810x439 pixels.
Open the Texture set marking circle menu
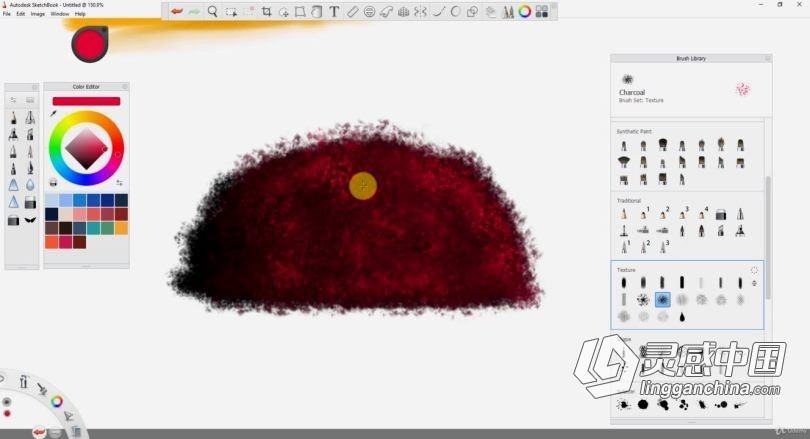754,270
